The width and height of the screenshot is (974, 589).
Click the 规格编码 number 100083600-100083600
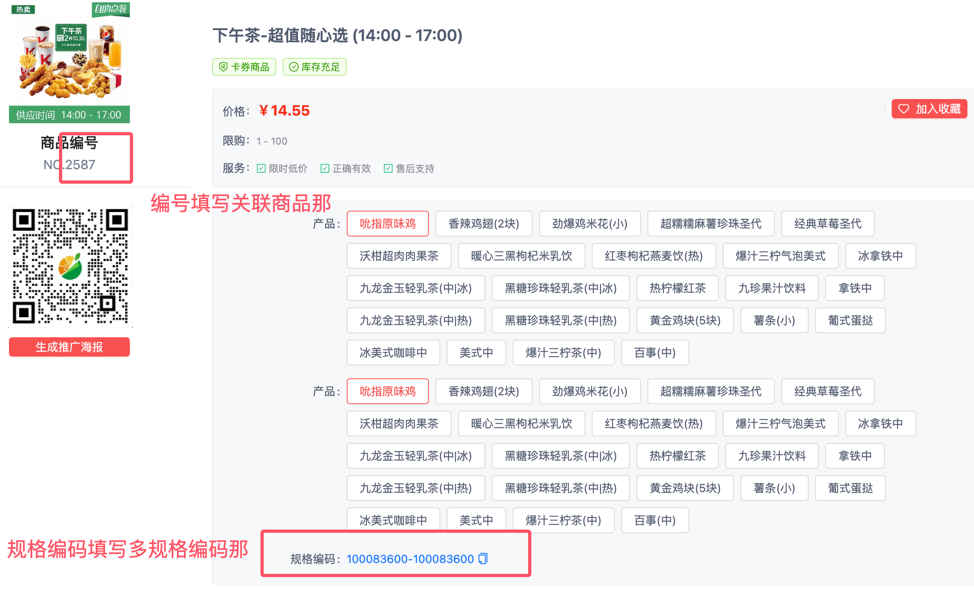pyautogui.click(x=410, y=559)
